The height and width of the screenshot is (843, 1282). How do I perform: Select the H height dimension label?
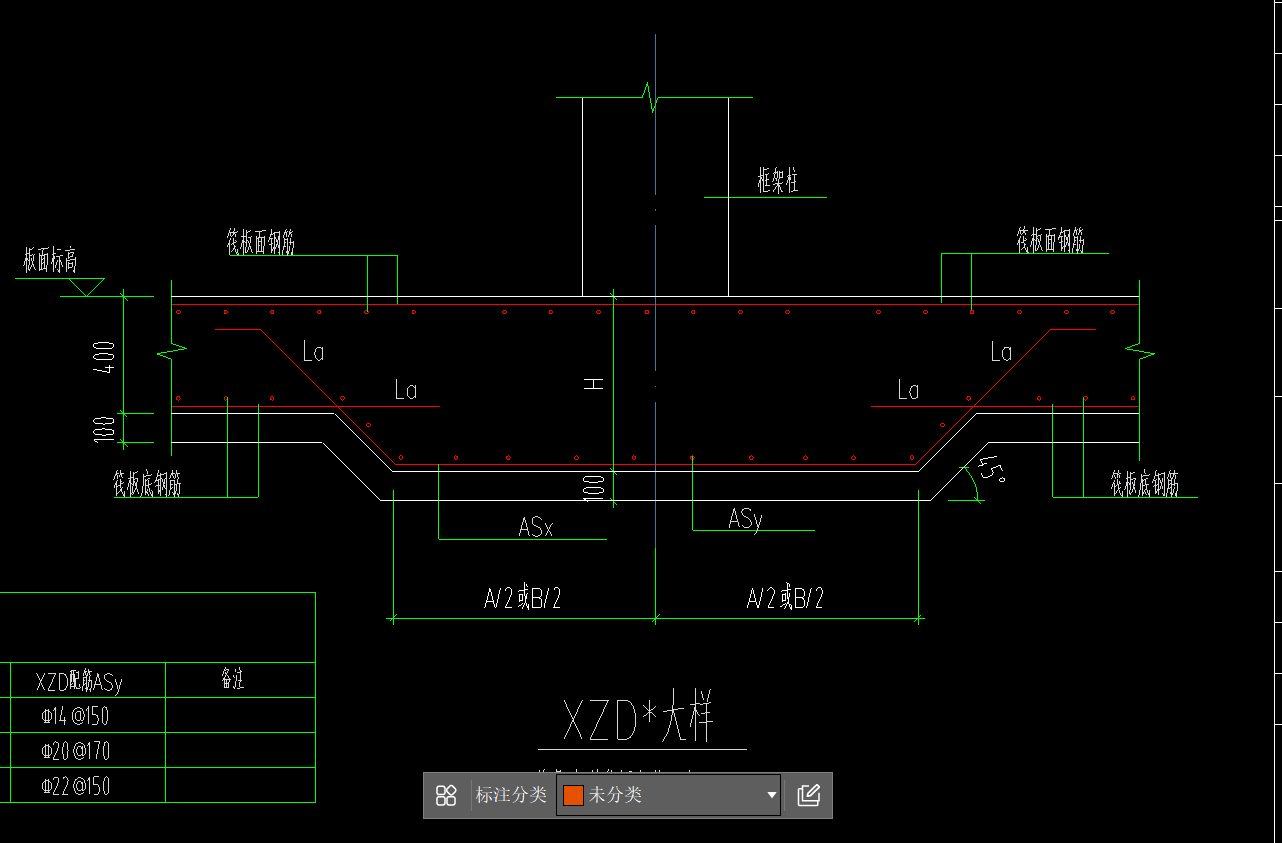[595, 383]
